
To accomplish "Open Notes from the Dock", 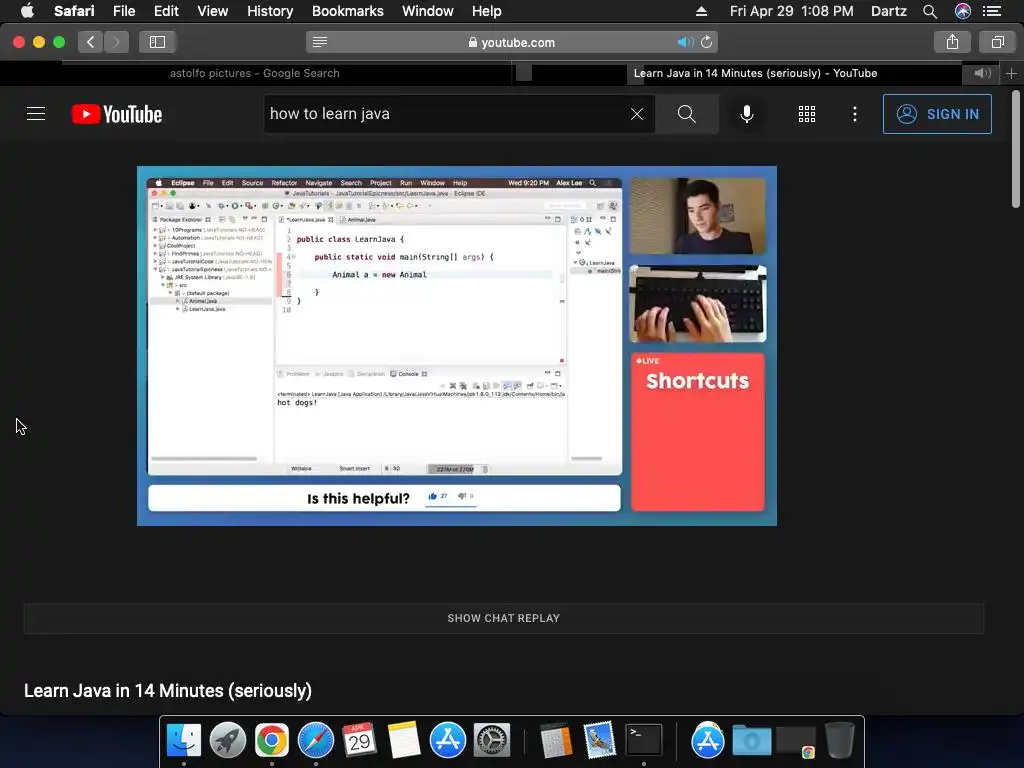I will pyautogui.click(x=404, y=741).
